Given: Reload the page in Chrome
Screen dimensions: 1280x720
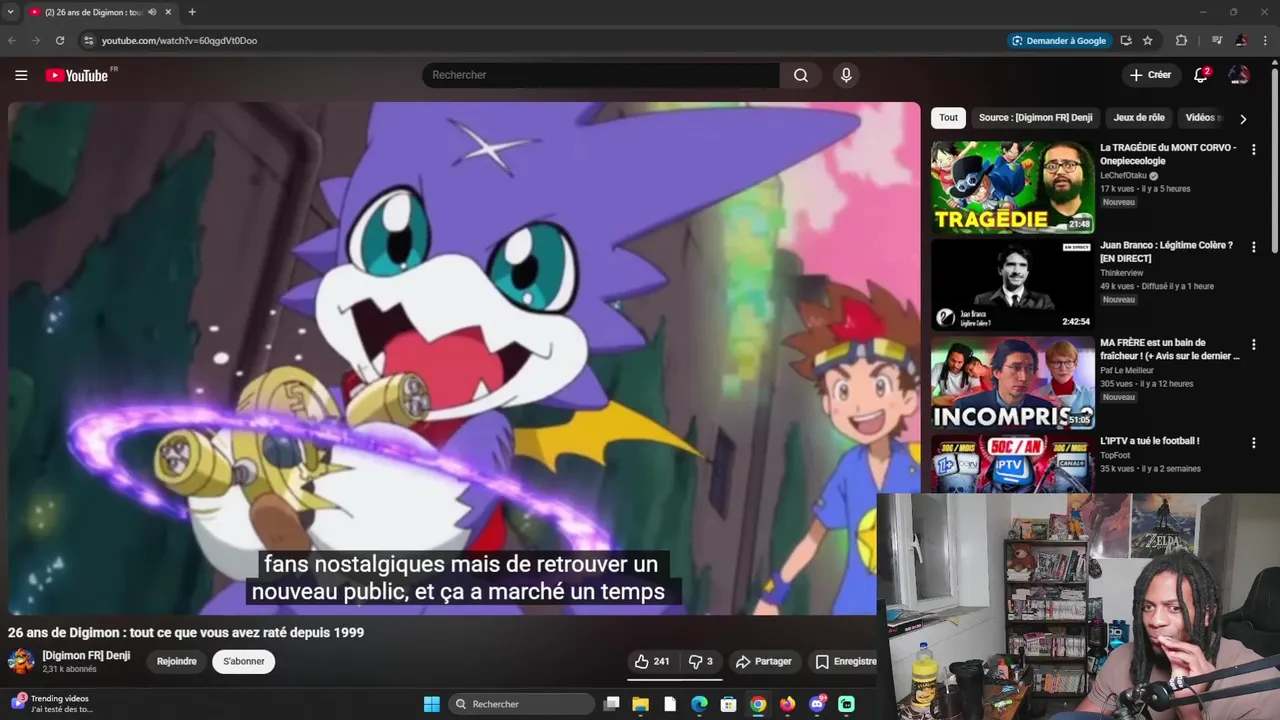Looking at the screenshot, I should point(60,40).
